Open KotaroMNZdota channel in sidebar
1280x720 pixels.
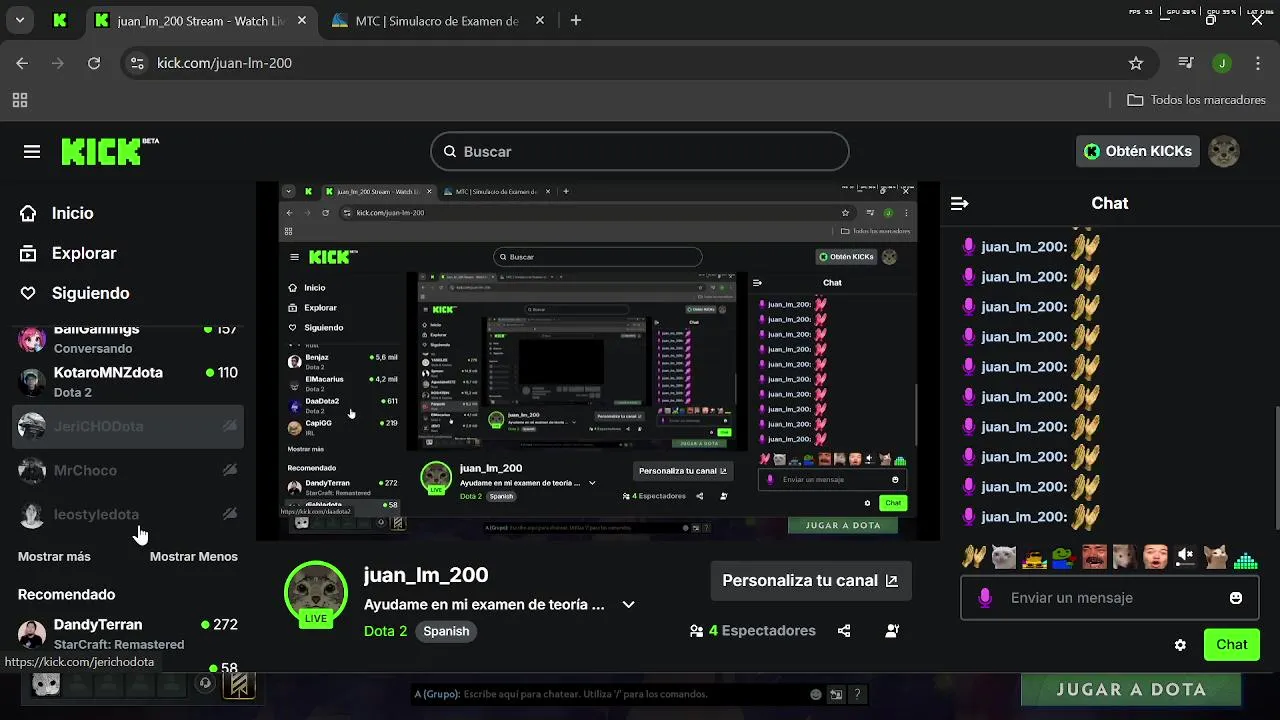(128, 381)
